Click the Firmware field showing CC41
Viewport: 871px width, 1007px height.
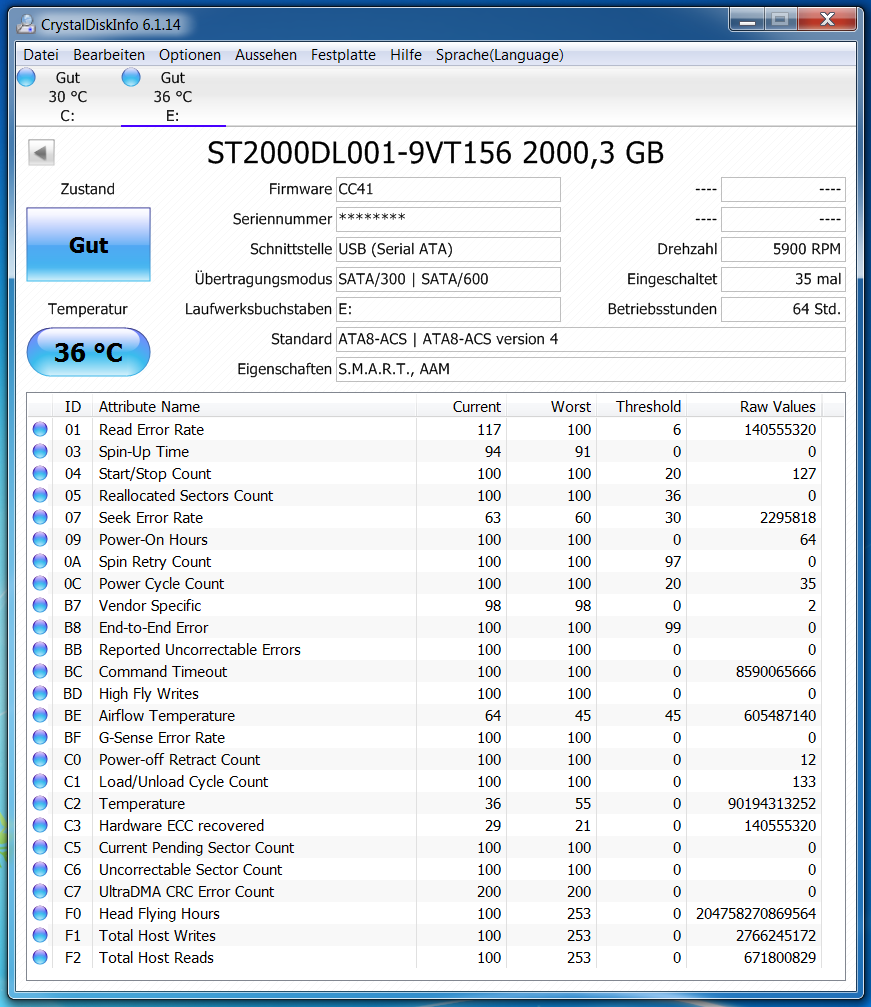[x=448, y=189]
